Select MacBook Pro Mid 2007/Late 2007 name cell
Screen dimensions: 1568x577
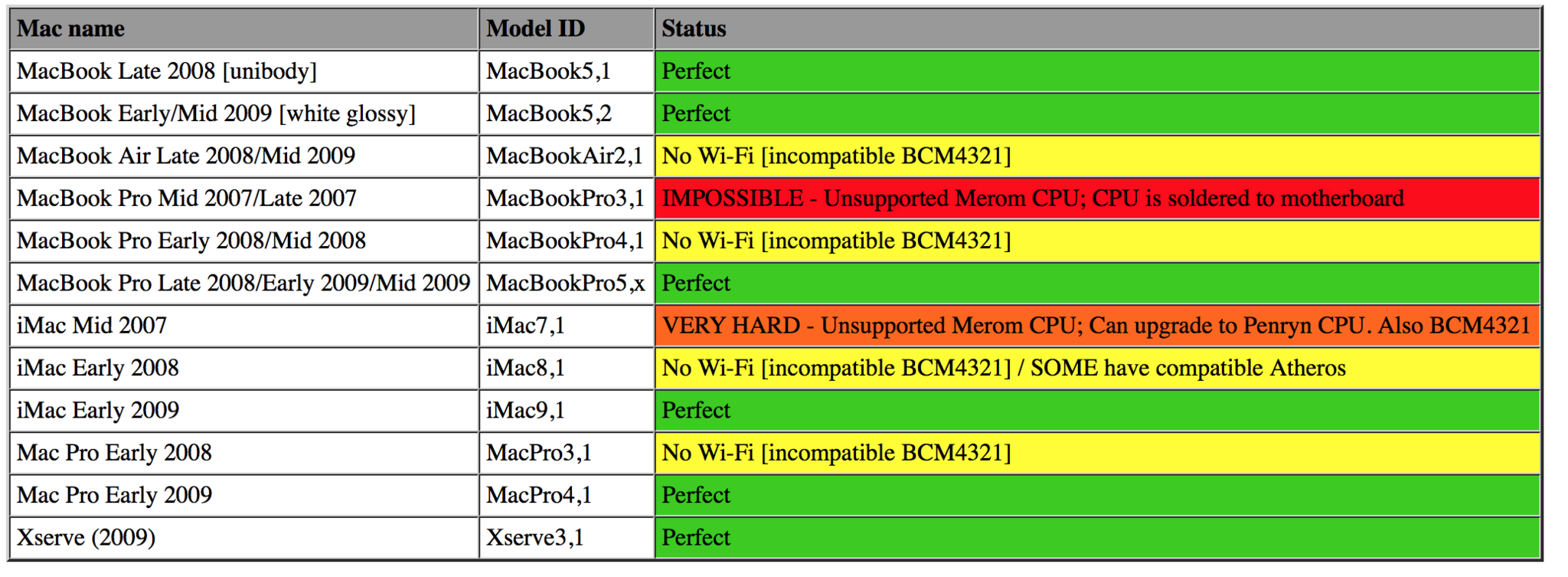[x=244, y=199]
